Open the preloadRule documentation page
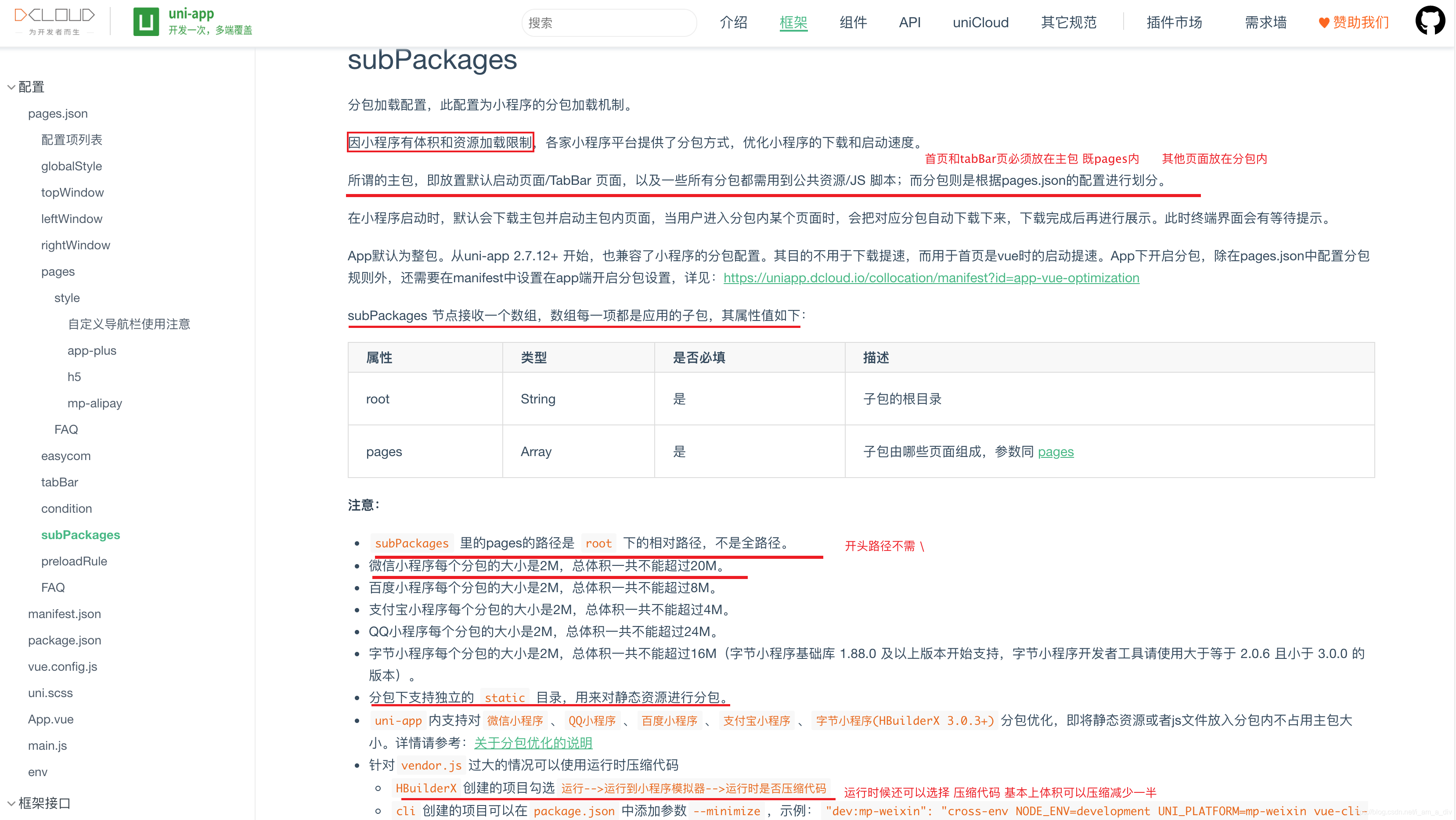1456x820 pixels. pos(74,561)
